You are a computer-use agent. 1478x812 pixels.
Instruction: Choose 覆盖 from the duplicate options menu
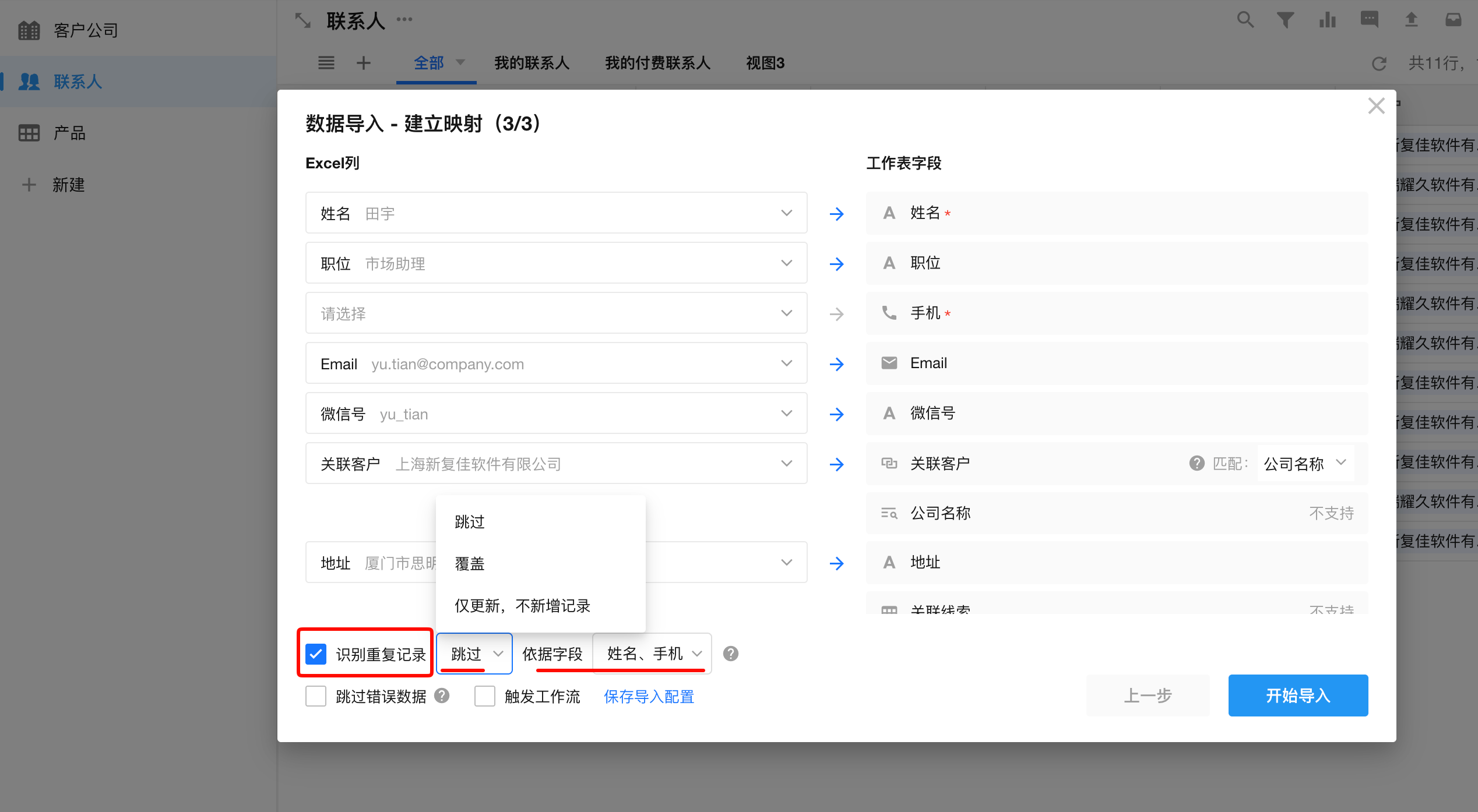470,564
